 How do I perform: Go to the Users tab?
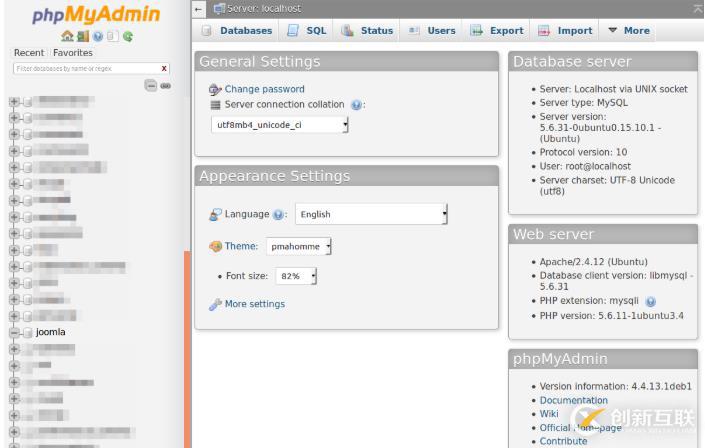pos(432,31)
